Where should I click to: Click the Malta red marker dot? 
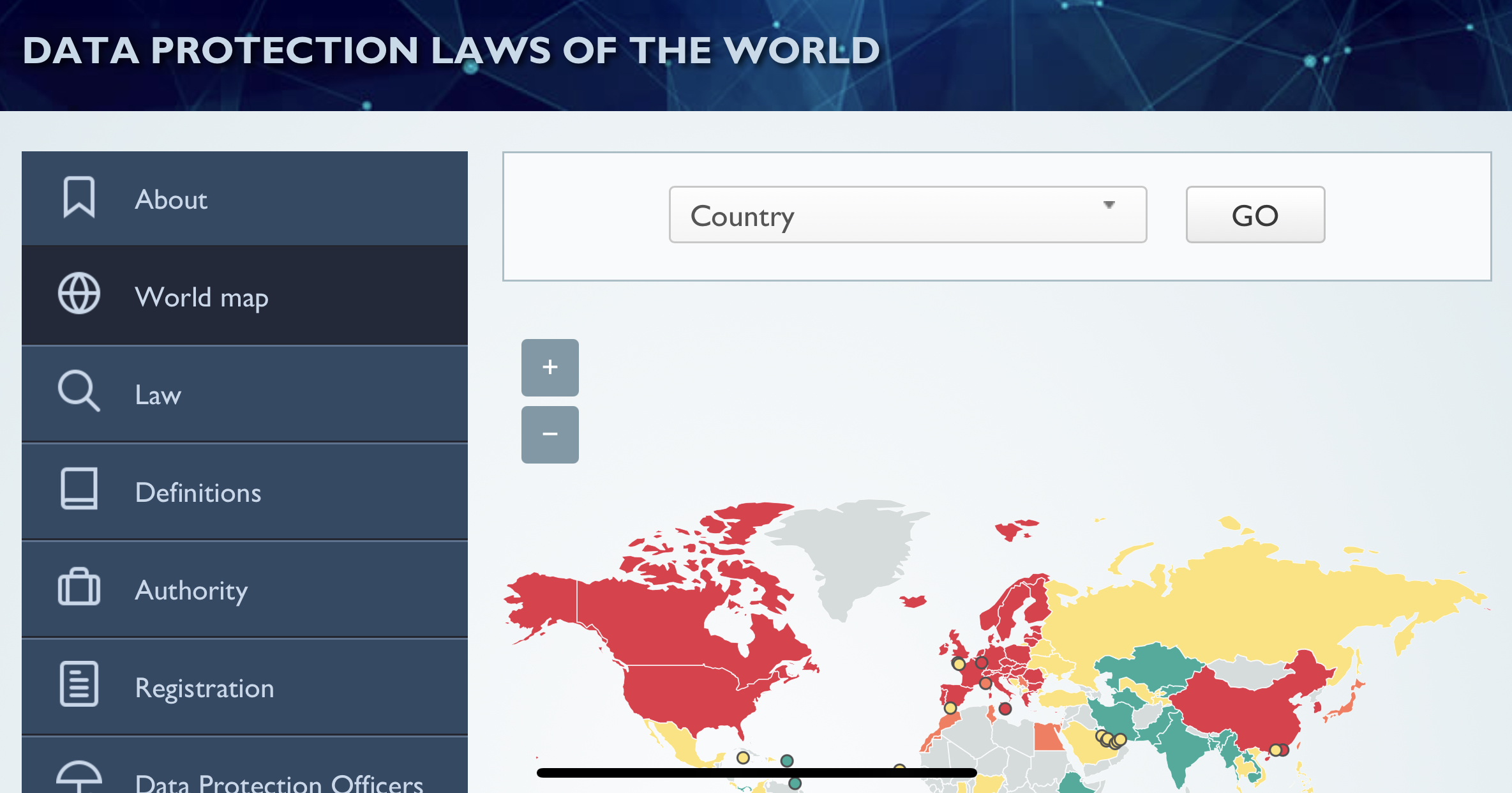tap(1005, 708)
